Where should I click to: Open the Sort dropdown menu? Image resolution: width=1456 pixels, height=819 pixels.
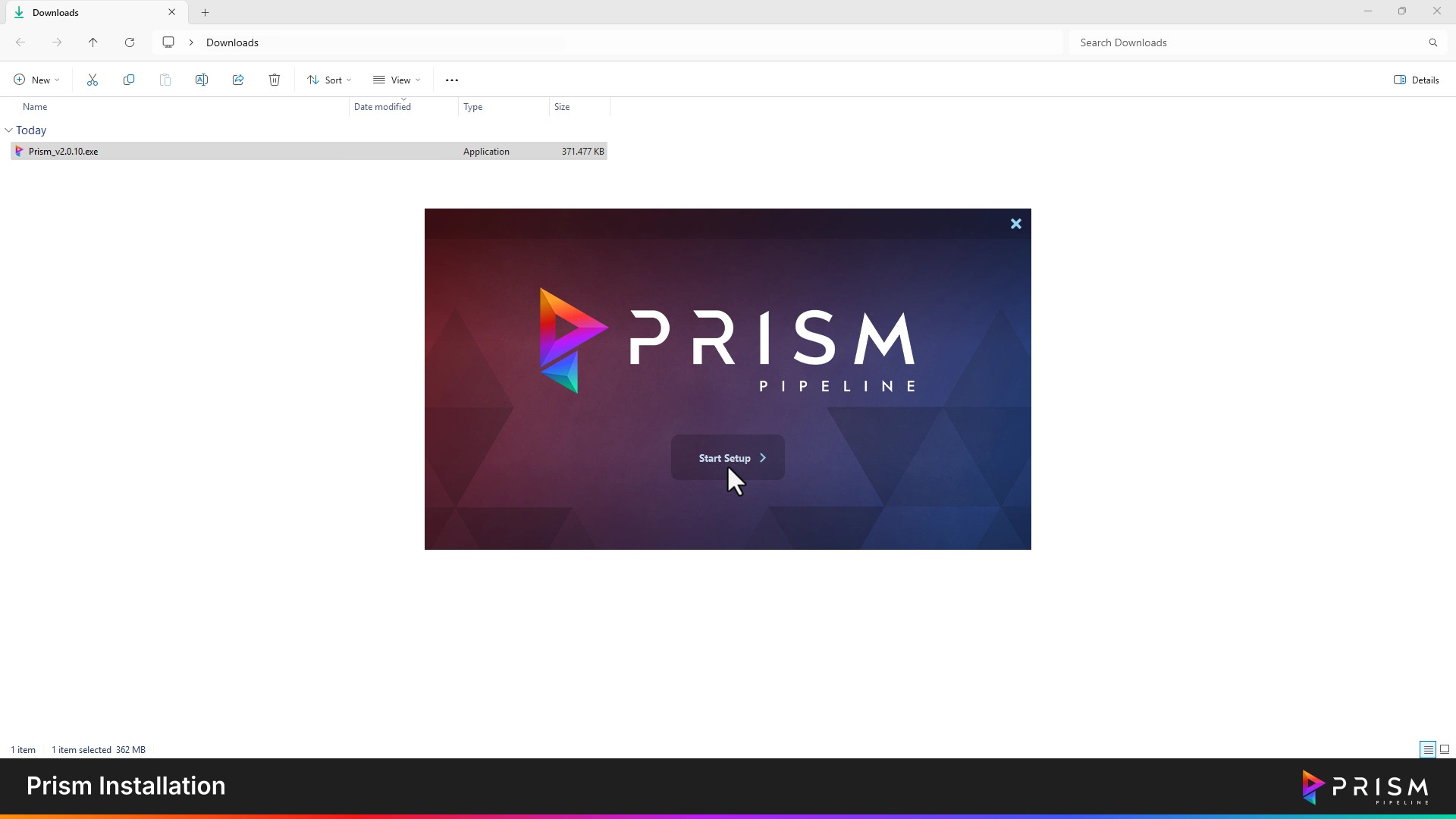(329, 80)
